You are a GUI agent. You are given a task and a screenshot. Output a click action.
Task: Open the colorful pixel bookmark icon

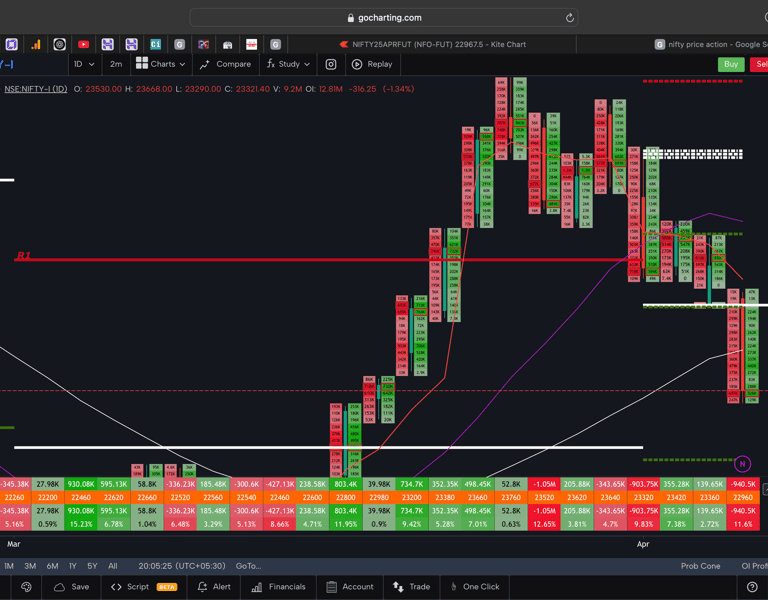(203, 45)
